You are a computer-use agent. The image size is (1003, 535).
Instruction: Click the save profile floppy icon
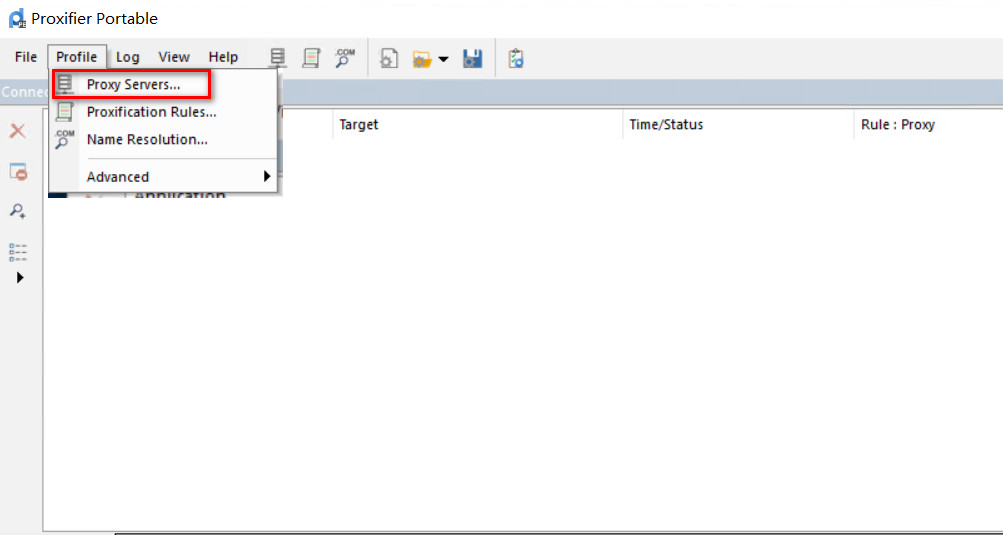(x=473, y=59)
